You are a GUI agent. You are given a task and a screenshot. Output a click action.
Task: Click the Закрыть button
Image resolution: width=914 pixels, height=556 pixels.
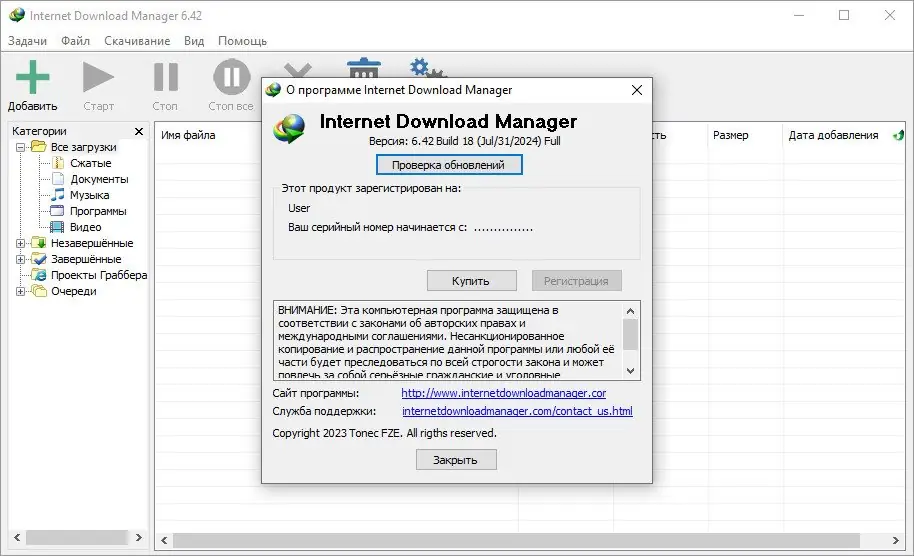point(456,460)
